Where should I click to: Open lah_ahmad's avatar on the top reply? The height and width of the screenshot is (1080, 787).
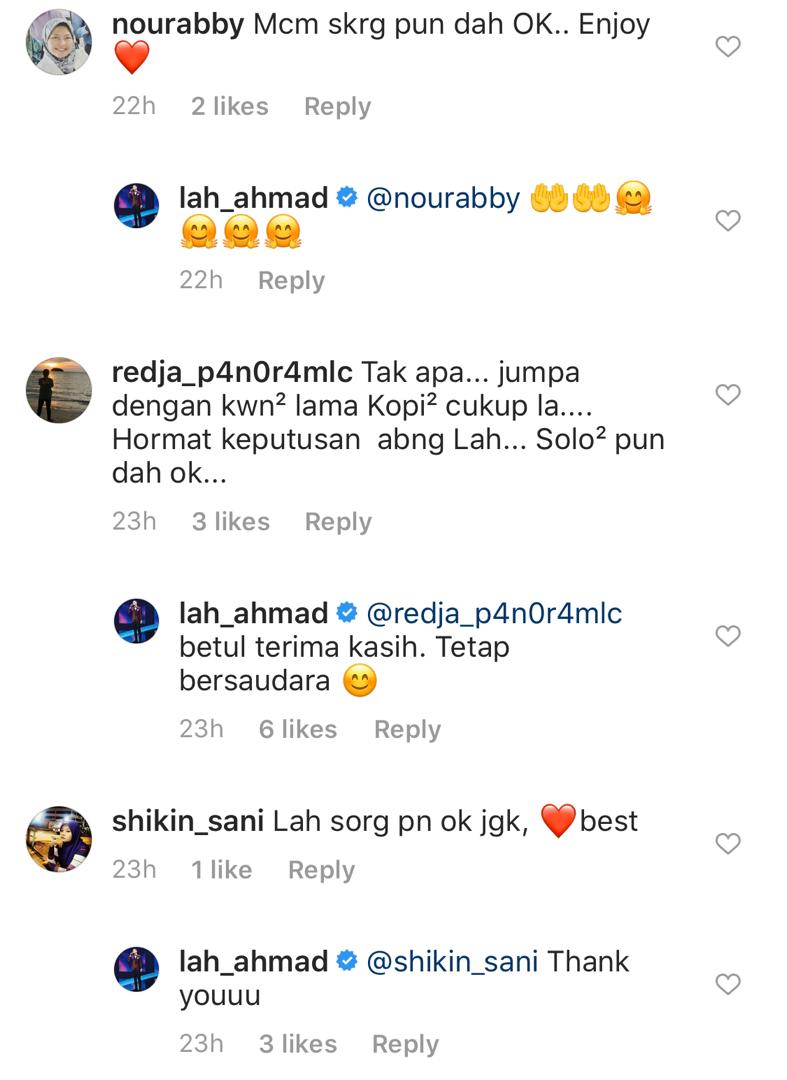[x=136, y=205]
